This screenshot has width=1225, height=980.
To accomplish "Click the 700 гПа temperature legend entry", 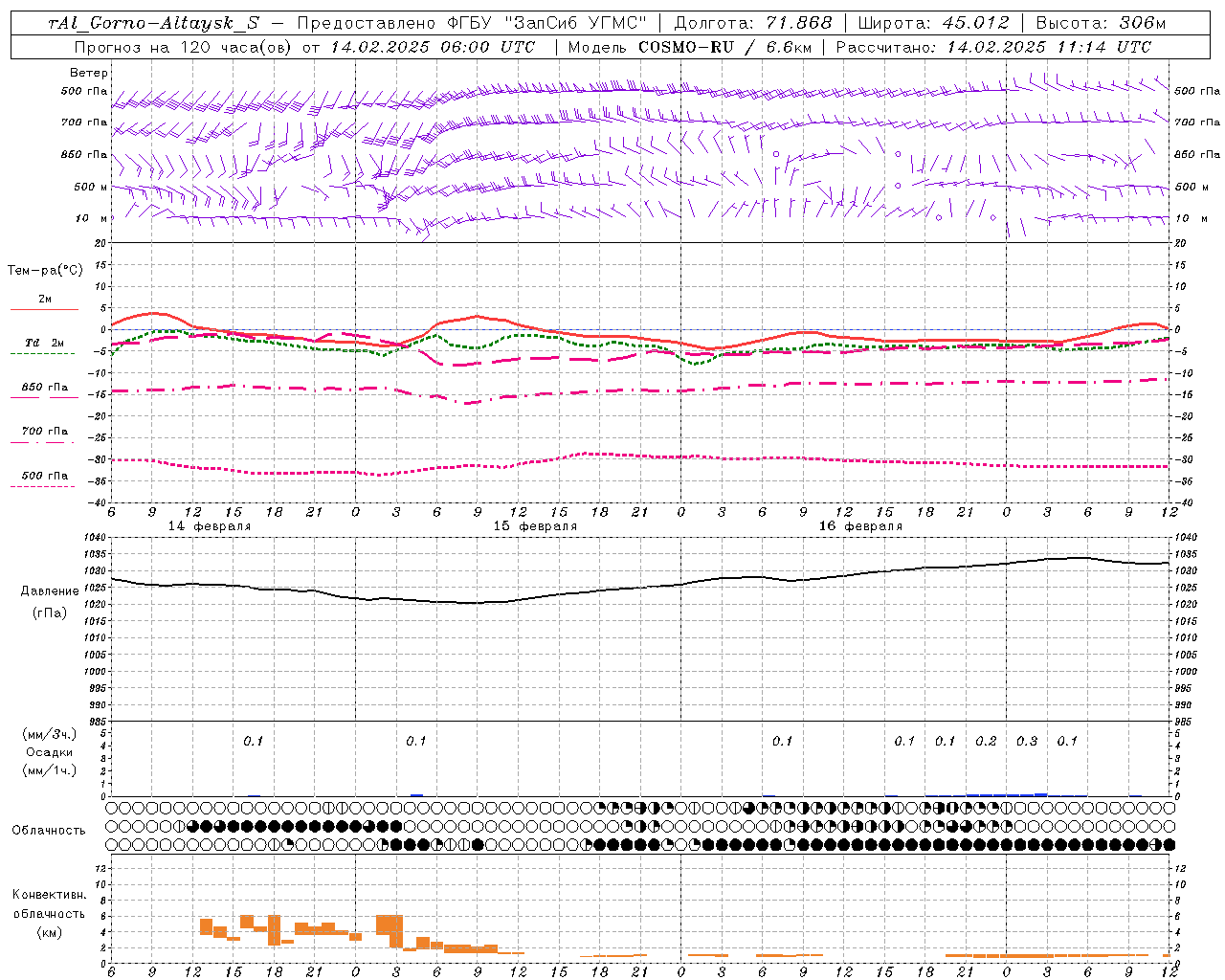I will [x=45, y=432].
